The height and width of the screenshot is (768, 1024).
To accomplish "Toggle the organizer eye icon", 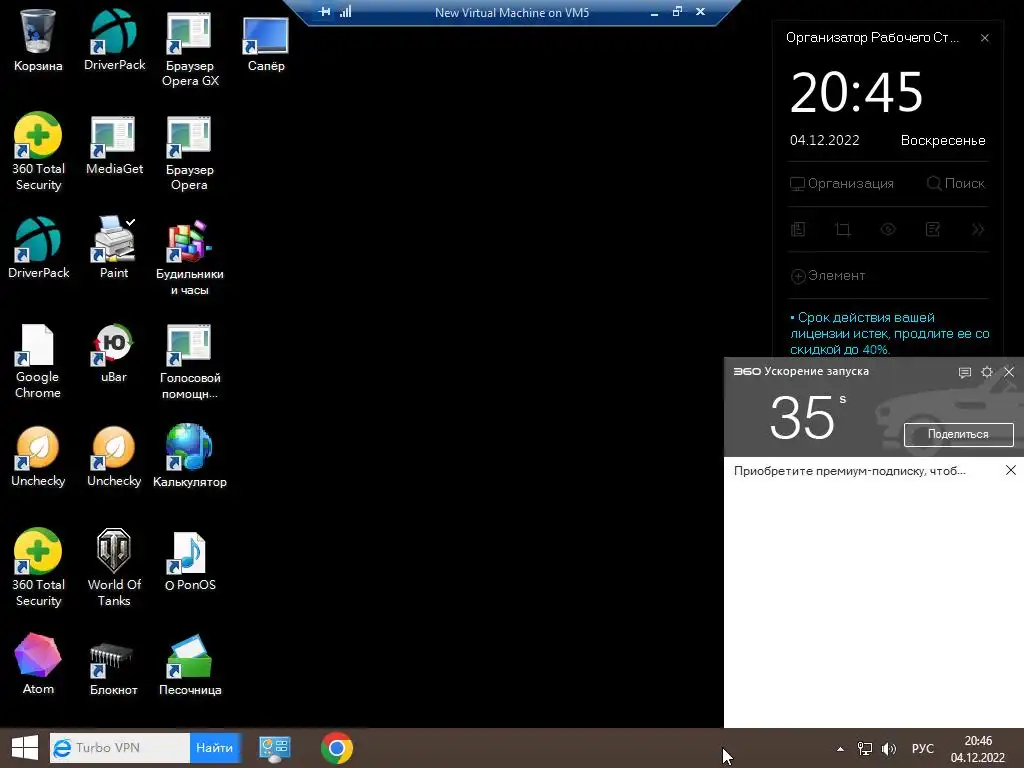I will coord(888,229).
